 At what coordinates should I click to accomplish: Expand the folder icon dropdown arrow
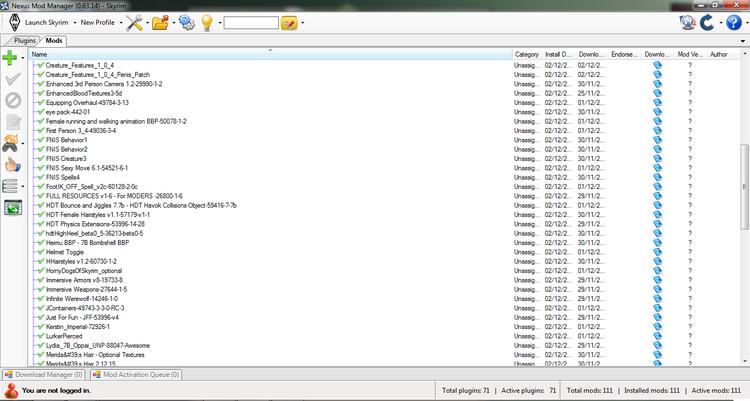point(173,22)
